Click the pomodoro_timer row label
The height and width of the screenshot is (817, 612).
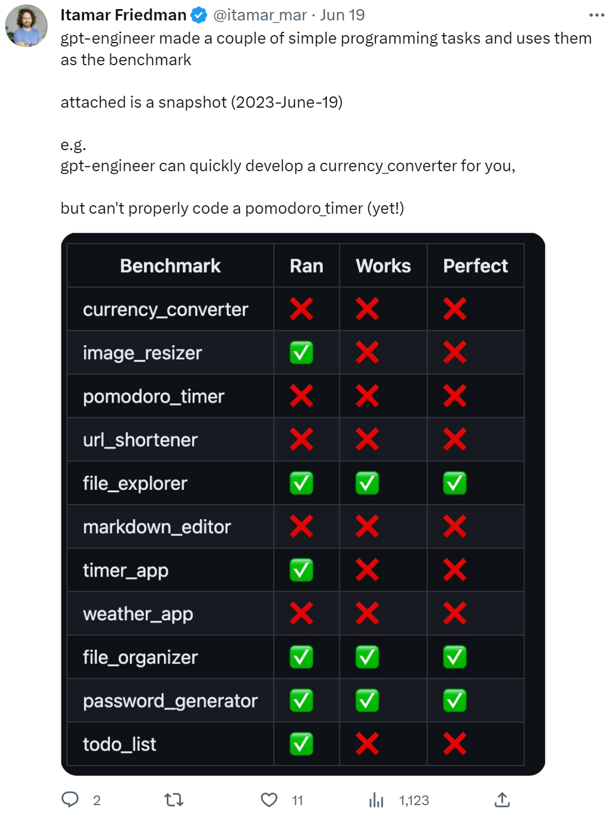pos(154,397)
